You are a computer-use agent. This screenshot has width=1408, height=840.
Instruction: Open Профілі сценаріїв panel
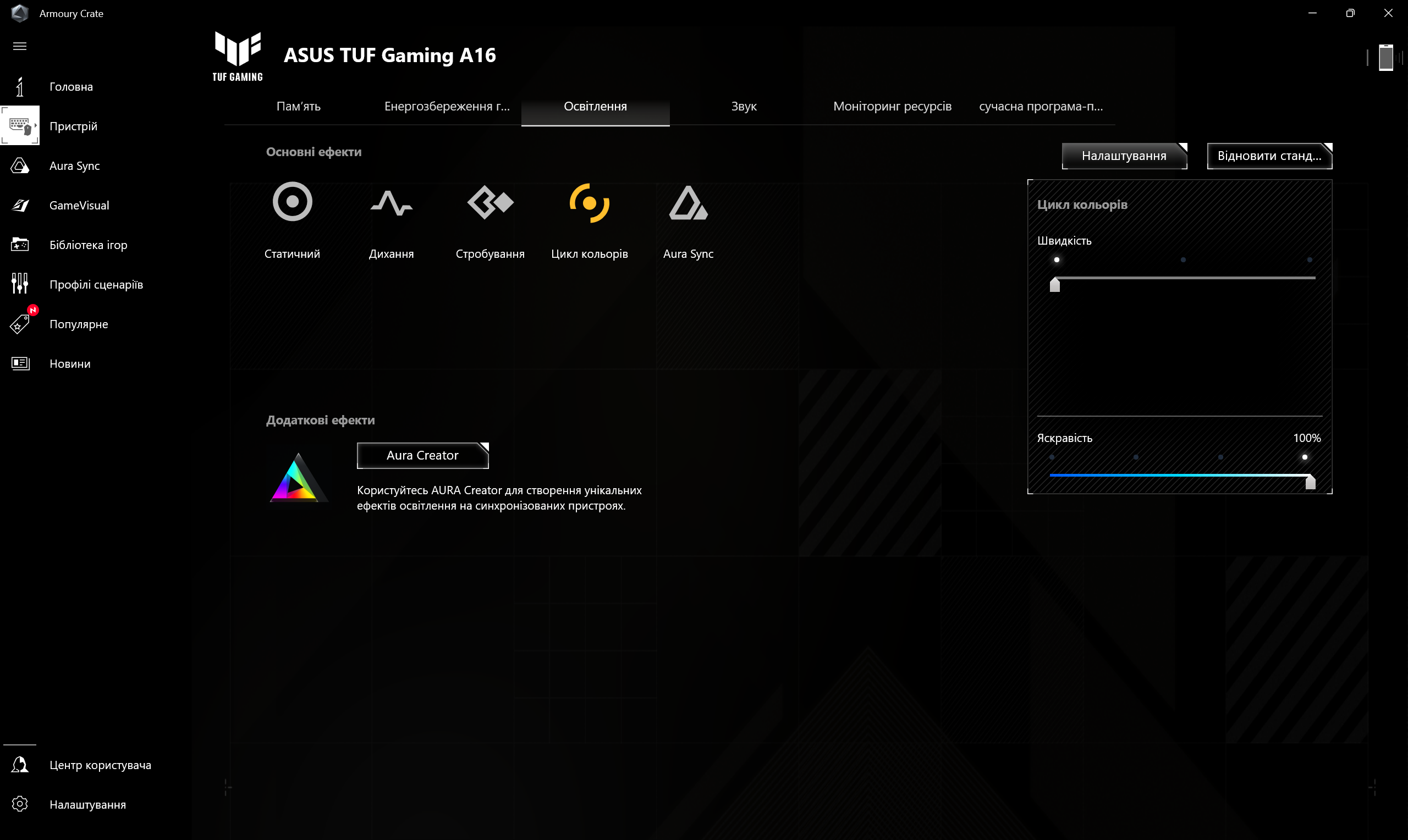click(x=97, y=284)
